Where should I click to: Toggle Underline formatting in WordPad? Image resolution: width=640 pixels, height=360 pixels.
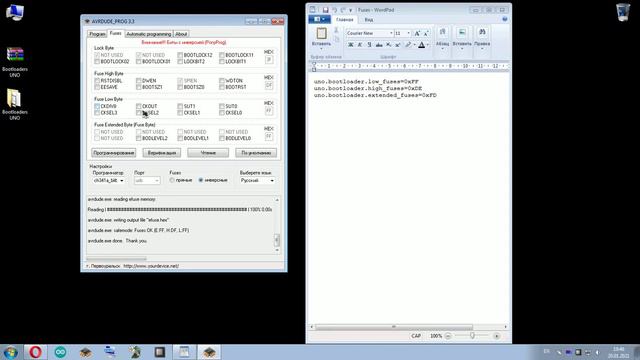[x=369, y=45]
